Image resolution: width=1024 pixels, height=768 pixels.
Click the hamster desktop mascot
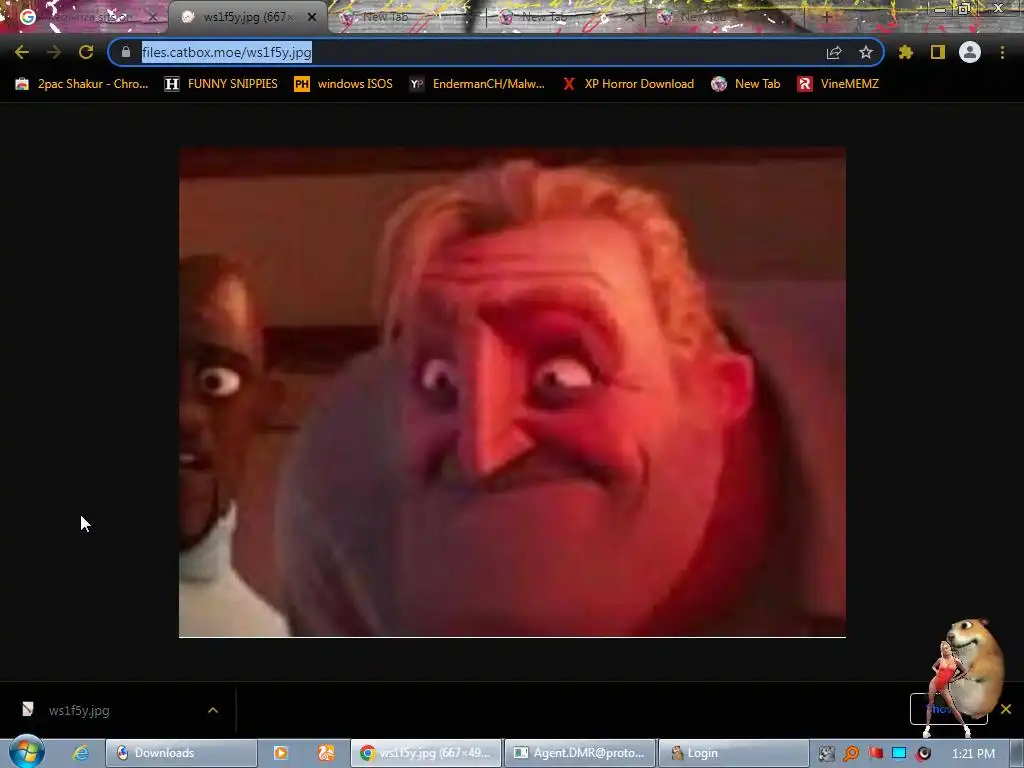point(976,666)
